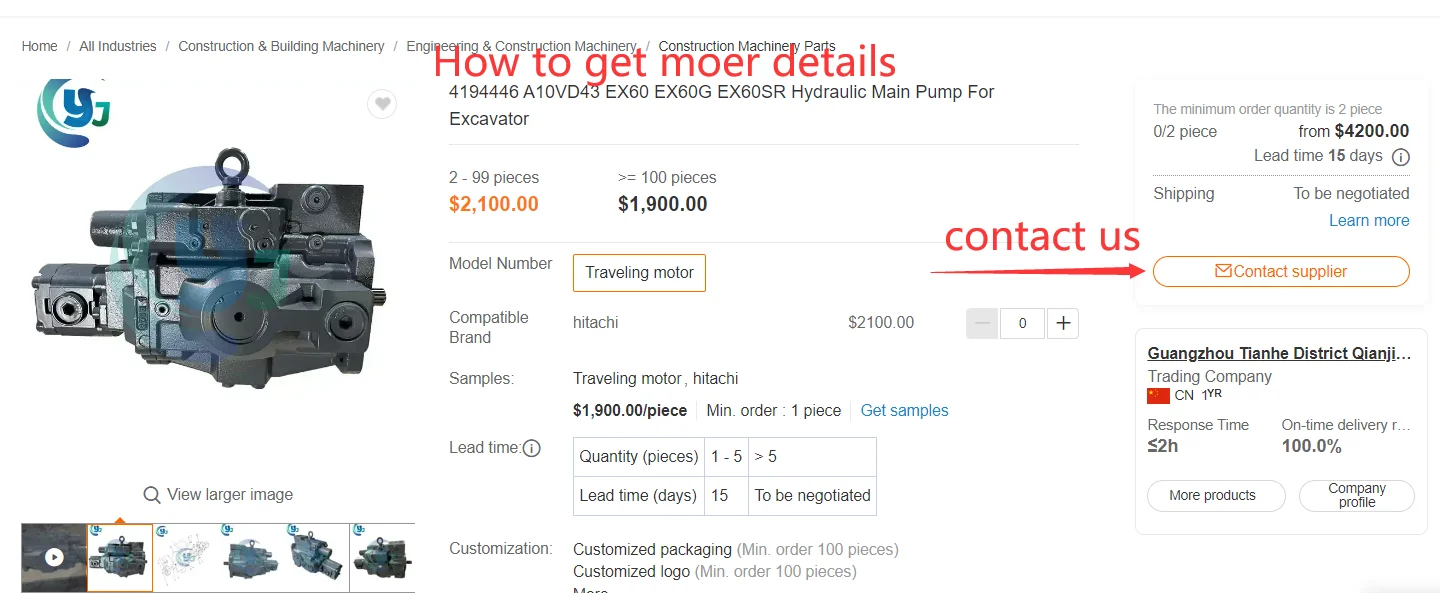Click the Get samples link
1440x593 pixels.
coord(904,410)
